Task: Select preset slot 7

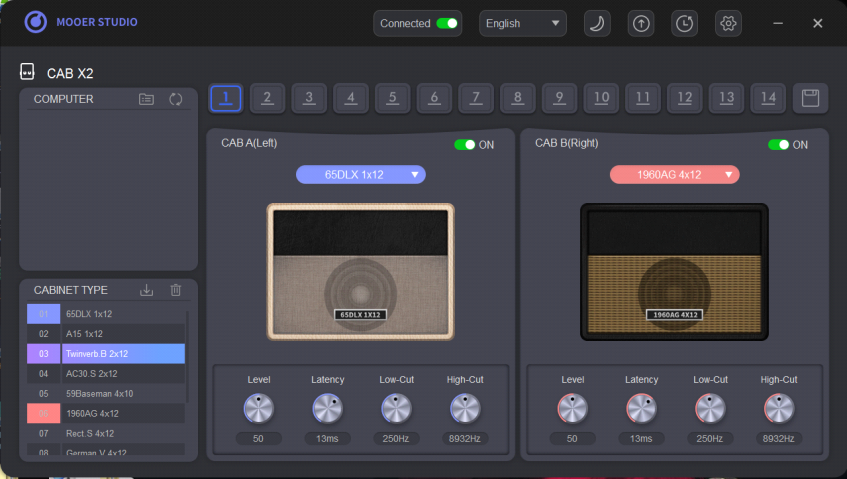Action: (476, 98)
